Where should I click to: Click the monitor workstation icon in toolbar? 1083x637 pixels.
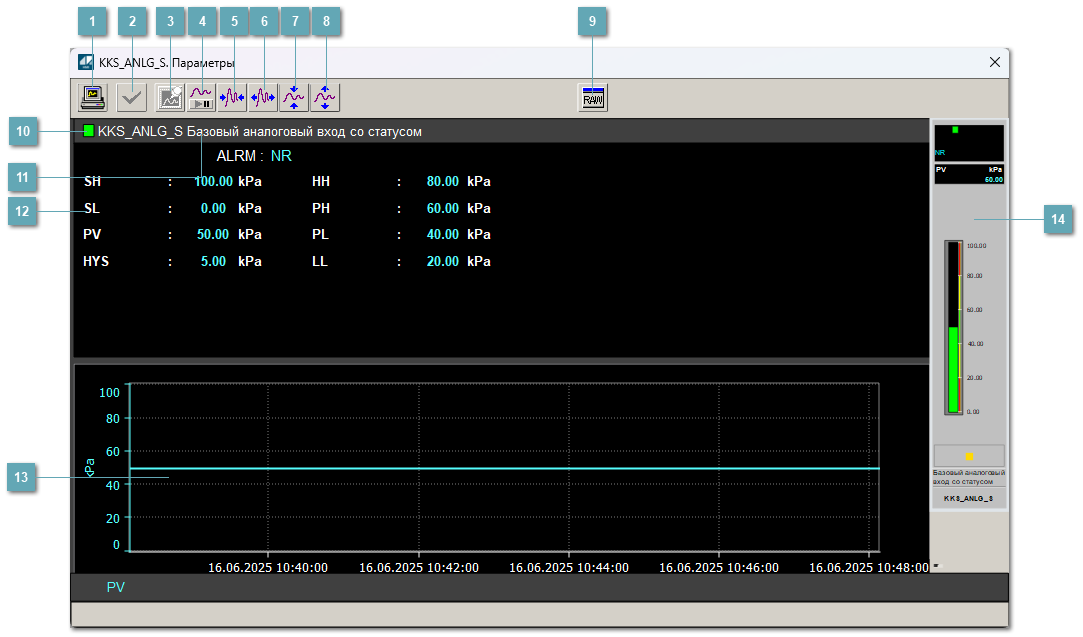click(93, 97)
